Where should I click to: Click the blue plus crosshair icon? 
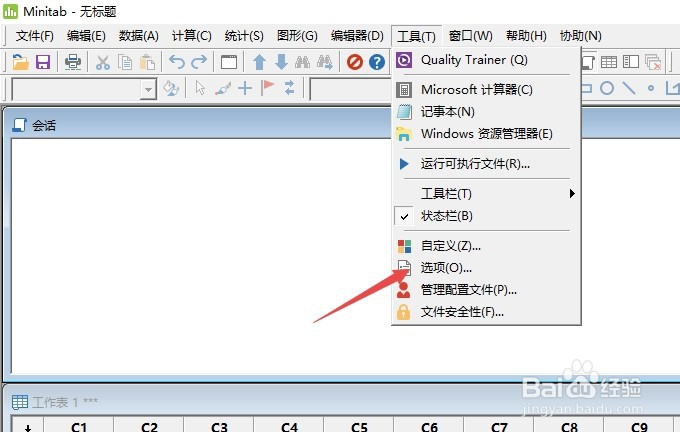click(245, 88)
